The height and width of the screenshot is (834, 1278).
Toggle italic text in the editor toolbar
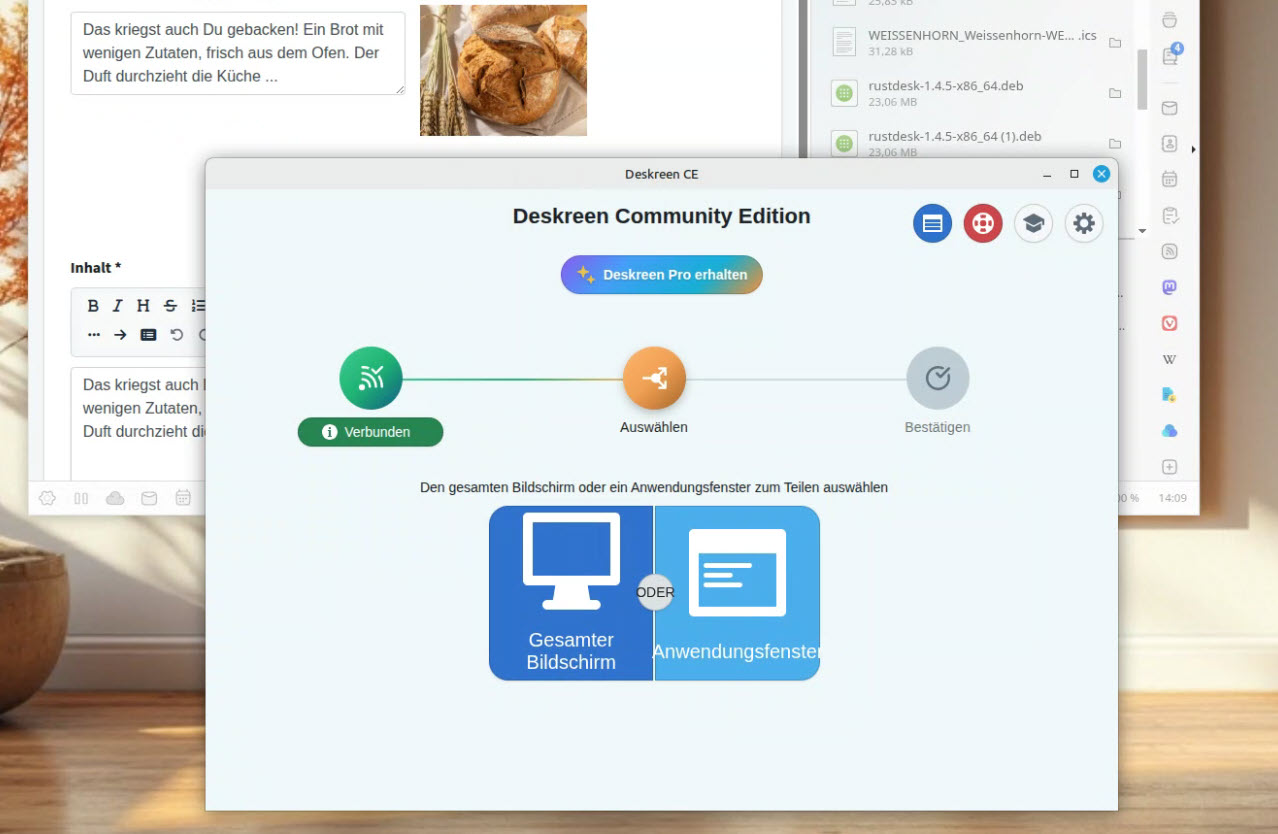point(117,306)
